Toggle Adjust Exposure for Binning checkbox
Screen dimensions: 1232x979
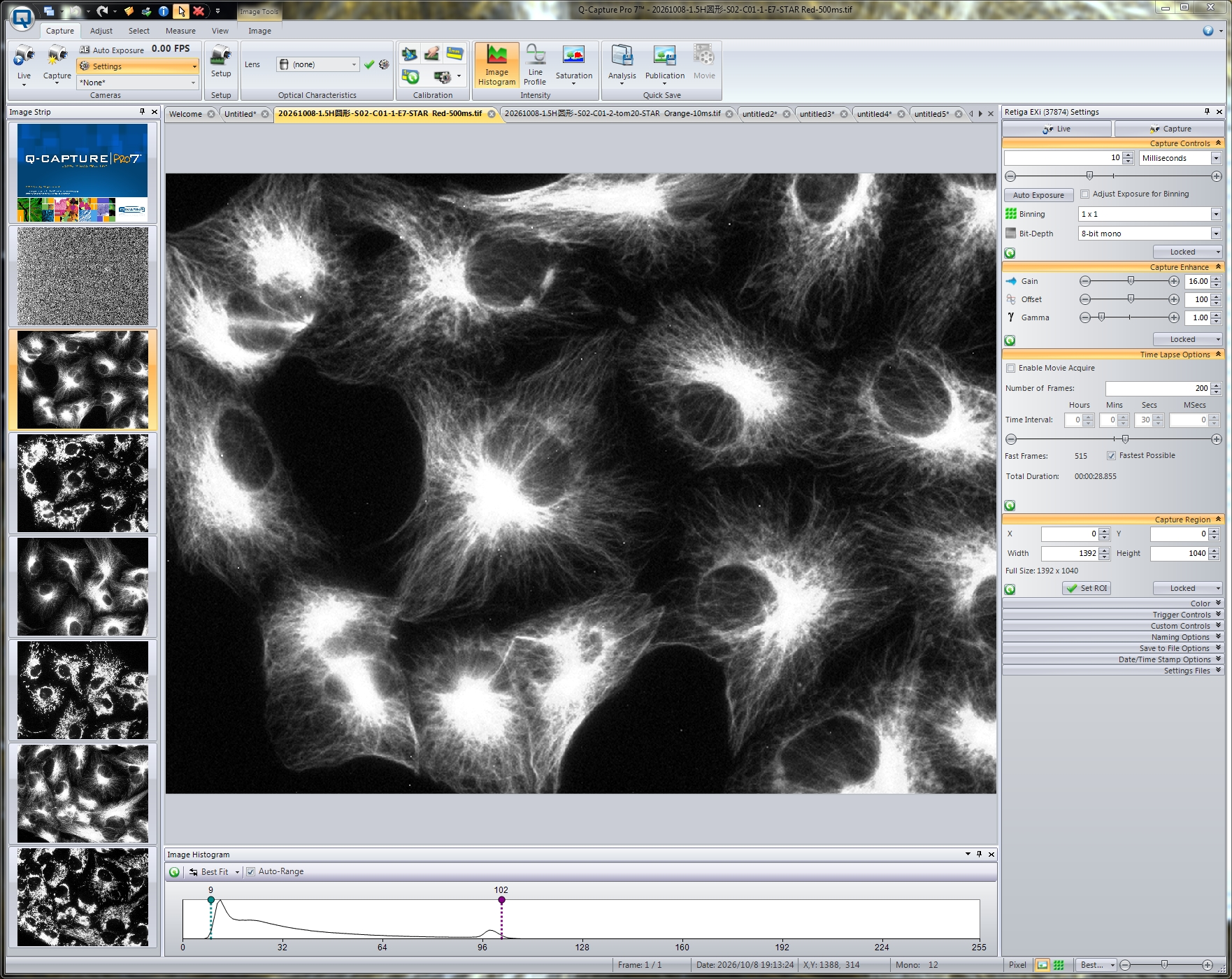tap(1085, 194)
